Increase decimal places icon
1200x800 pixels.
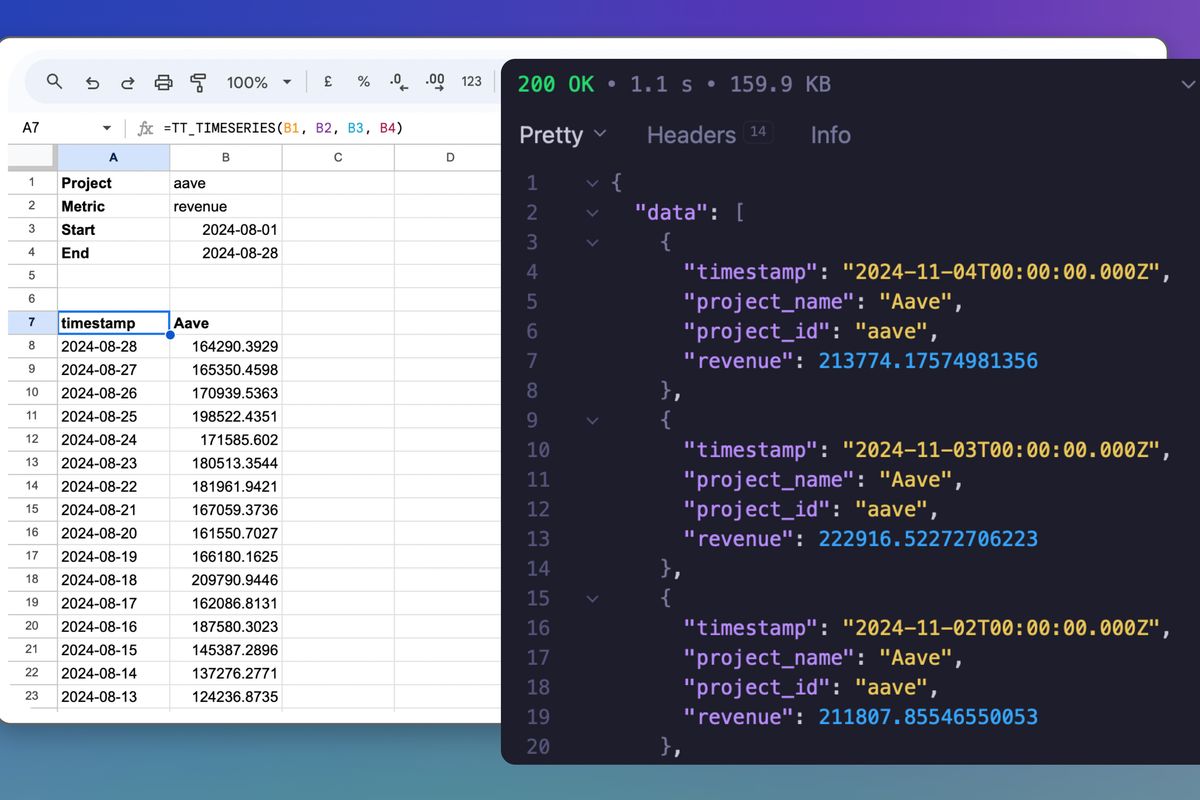435,82
